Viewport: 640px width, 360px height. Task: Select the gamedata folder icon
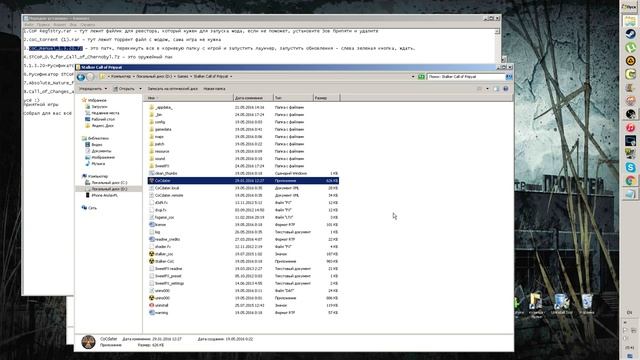151,129
